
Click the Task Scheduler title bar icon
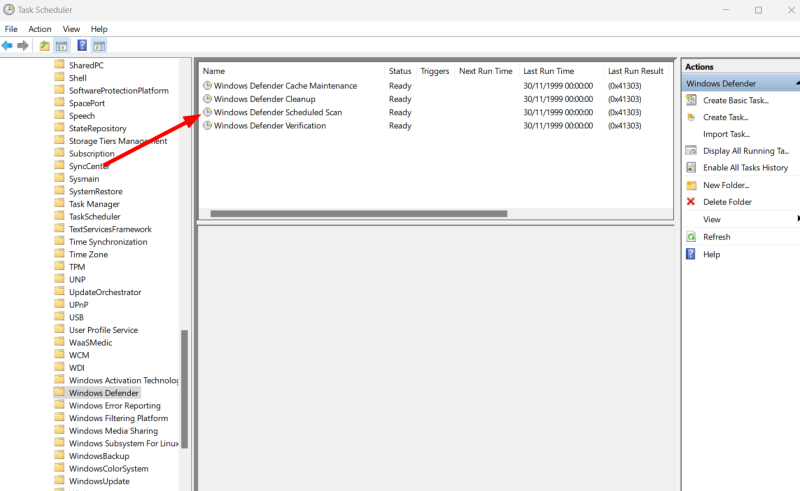tap(9, 10)
